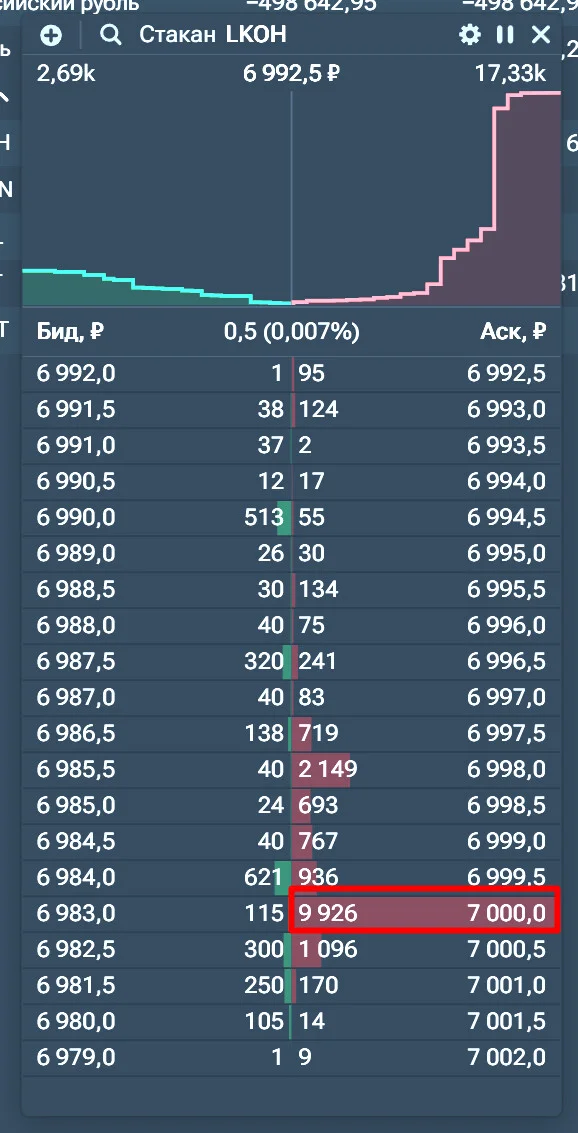Click best ask price 6 992,5

coord(506,374)
